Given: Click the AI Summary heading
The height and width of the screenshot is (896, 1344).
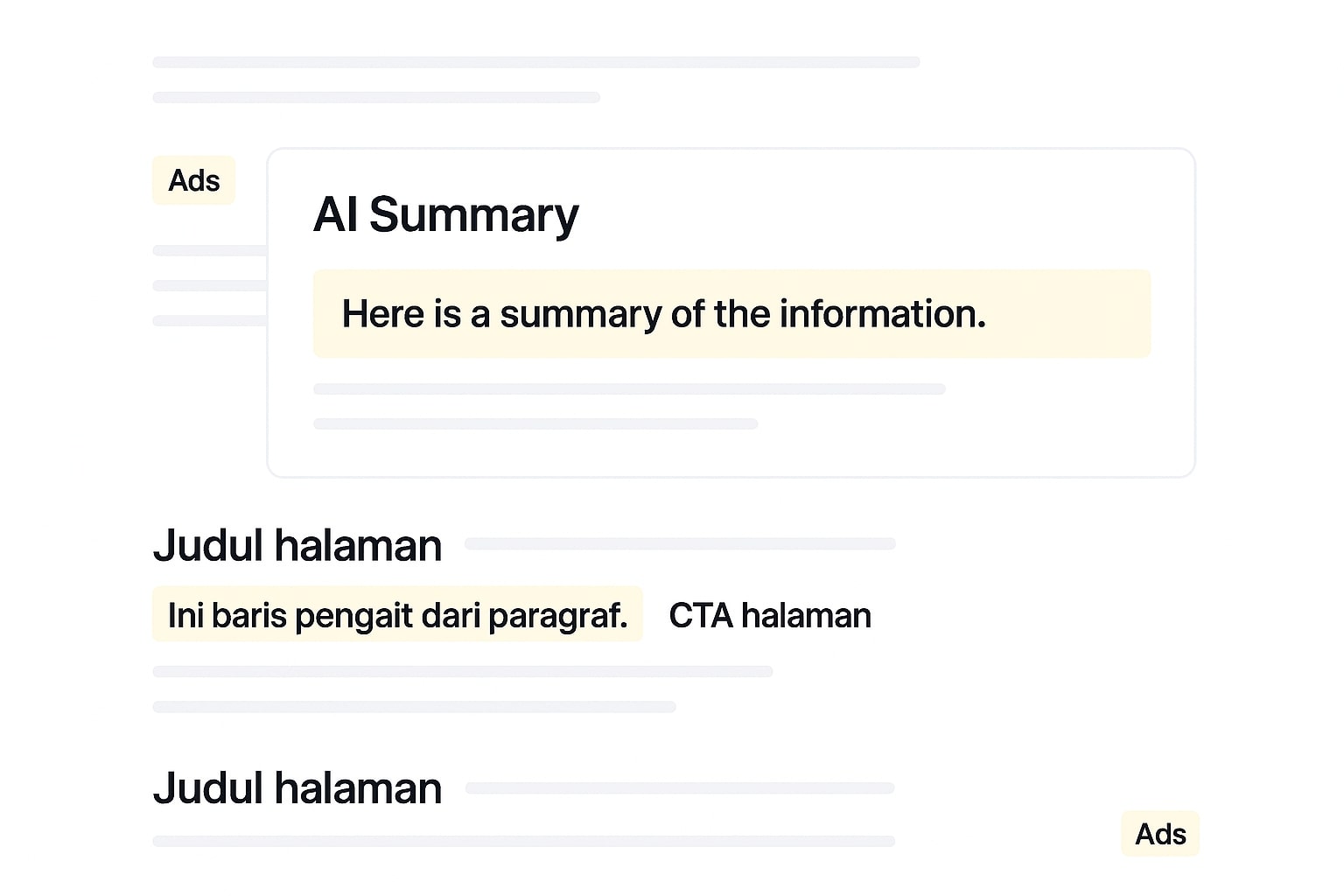Looking at the screenshot, I should (445, 214).
